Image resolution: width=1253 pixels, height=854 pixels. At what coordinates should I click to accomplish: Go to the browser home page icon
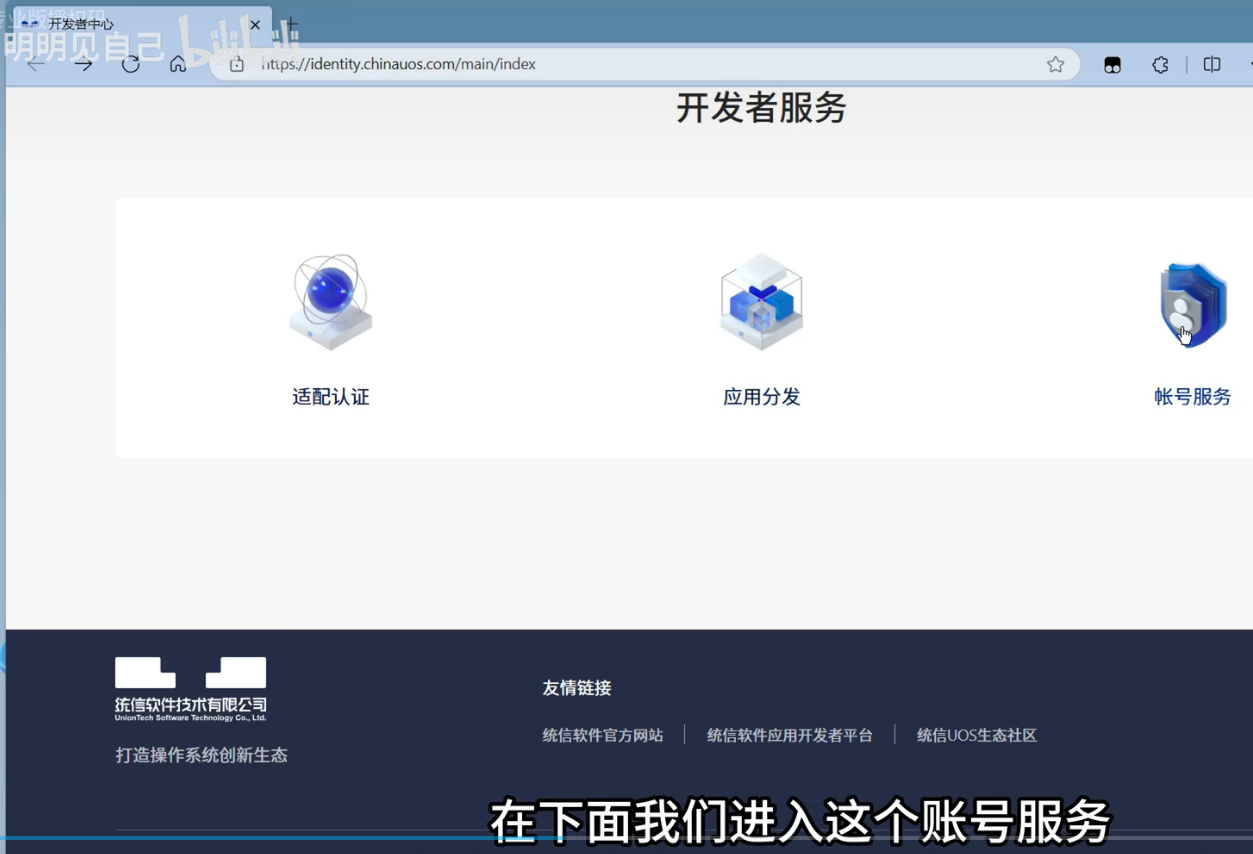[178, 64]
